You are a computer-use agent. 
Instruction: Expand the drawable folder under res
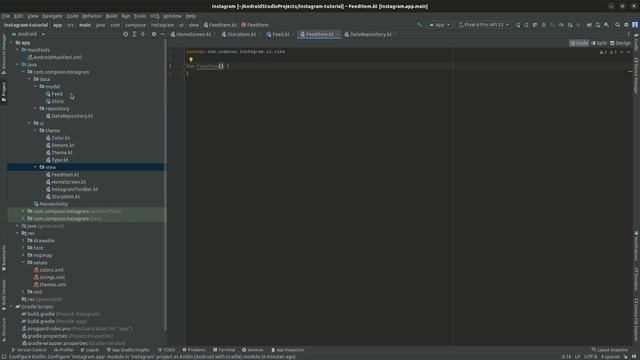pos(24,240)
